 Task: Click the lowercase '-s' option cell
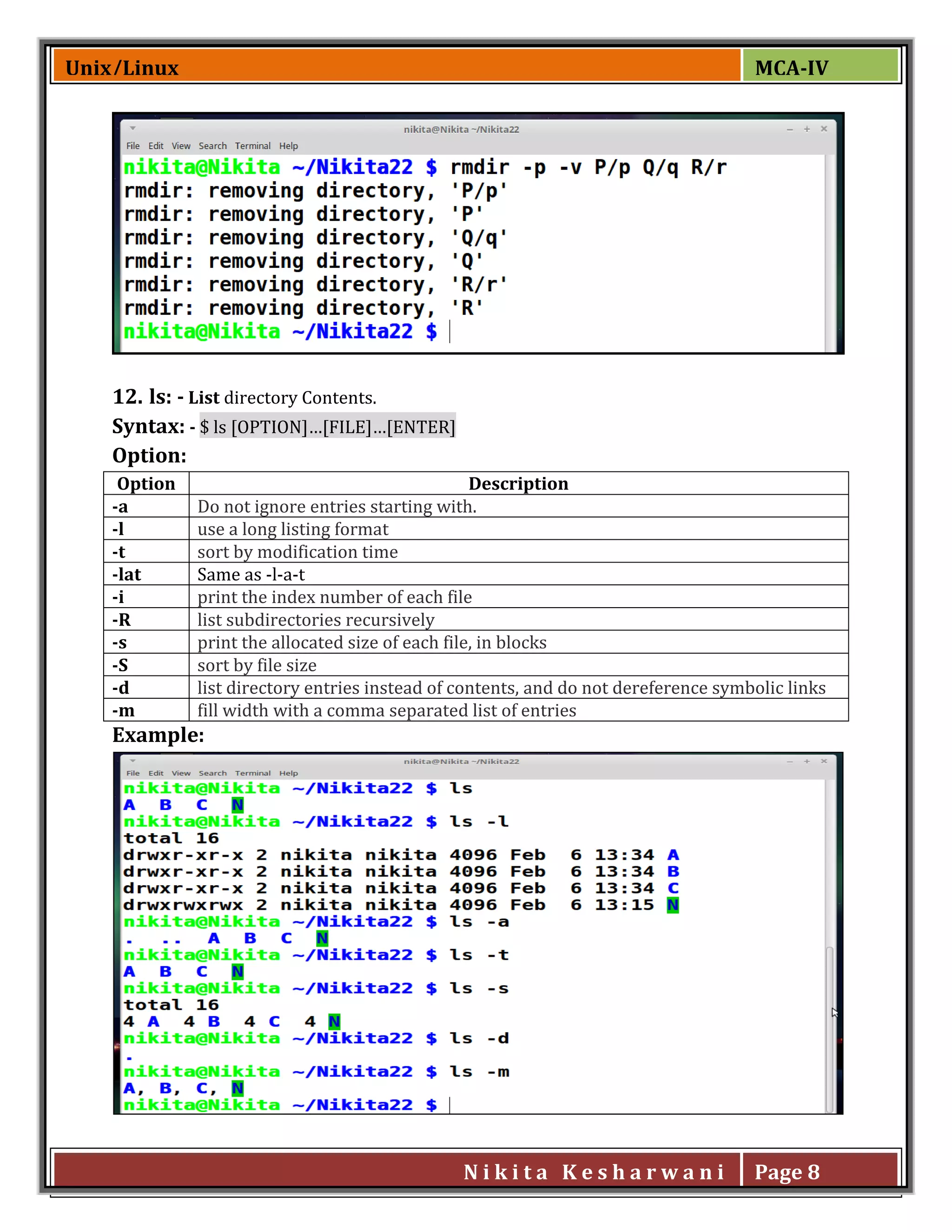[146, 642]
